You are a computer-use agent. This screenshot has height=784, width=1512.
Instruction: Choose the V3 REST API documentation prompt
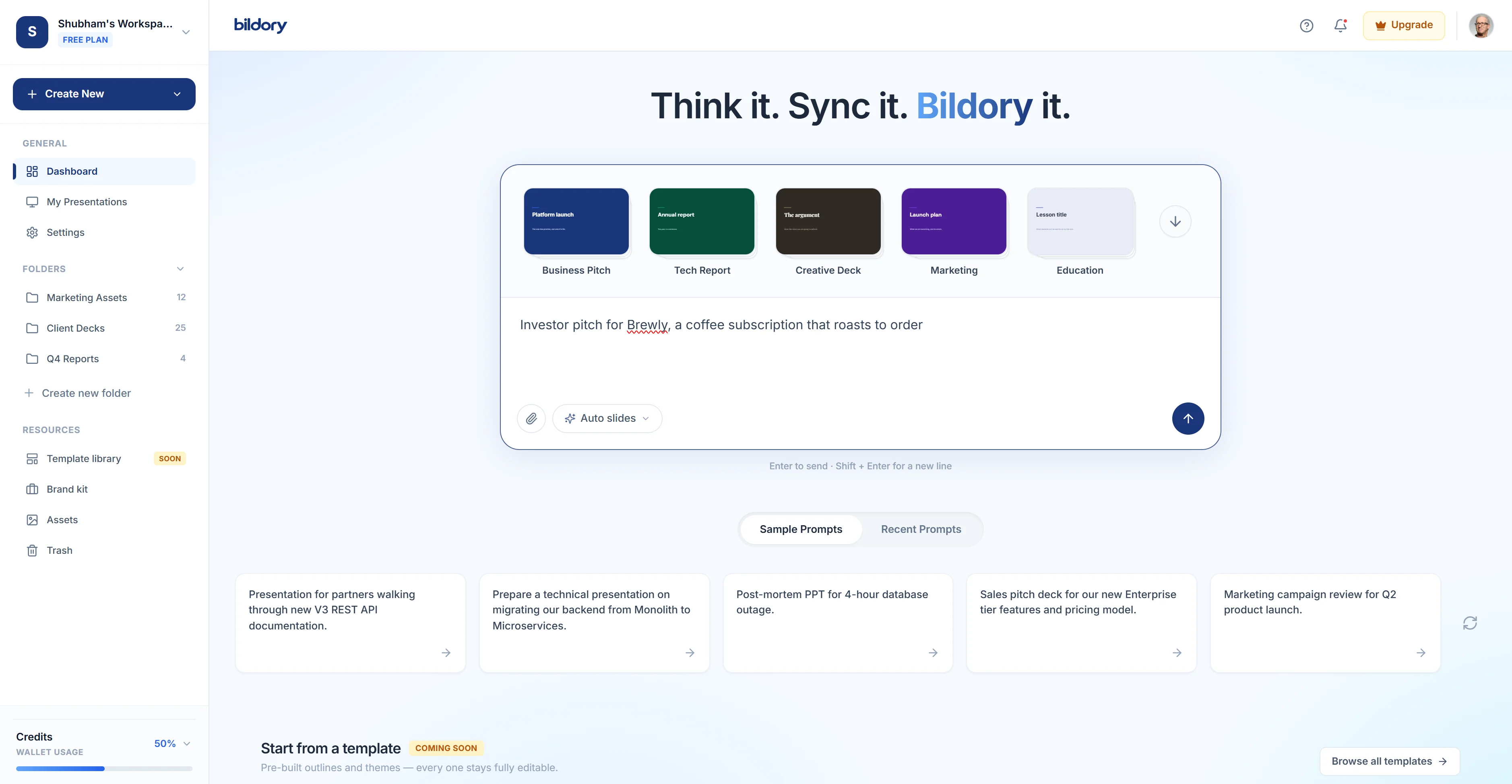[x=350, y=623]
